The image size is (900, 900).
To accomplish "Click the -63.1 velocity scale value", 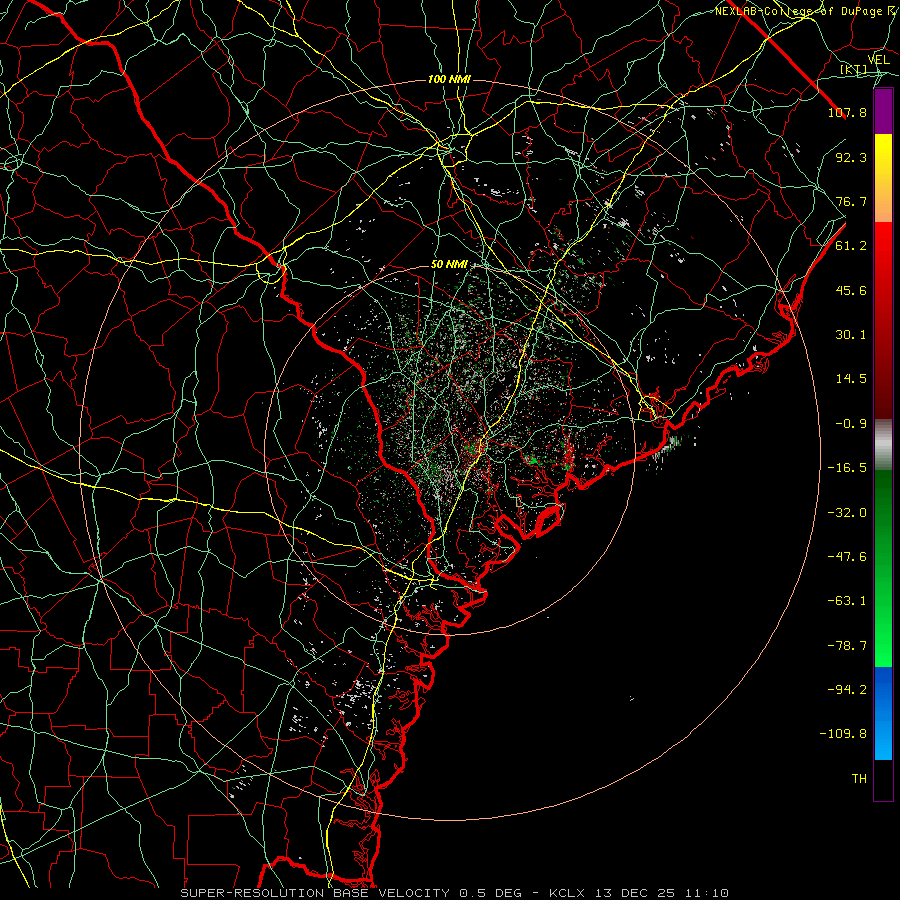I will pos(847,601).
